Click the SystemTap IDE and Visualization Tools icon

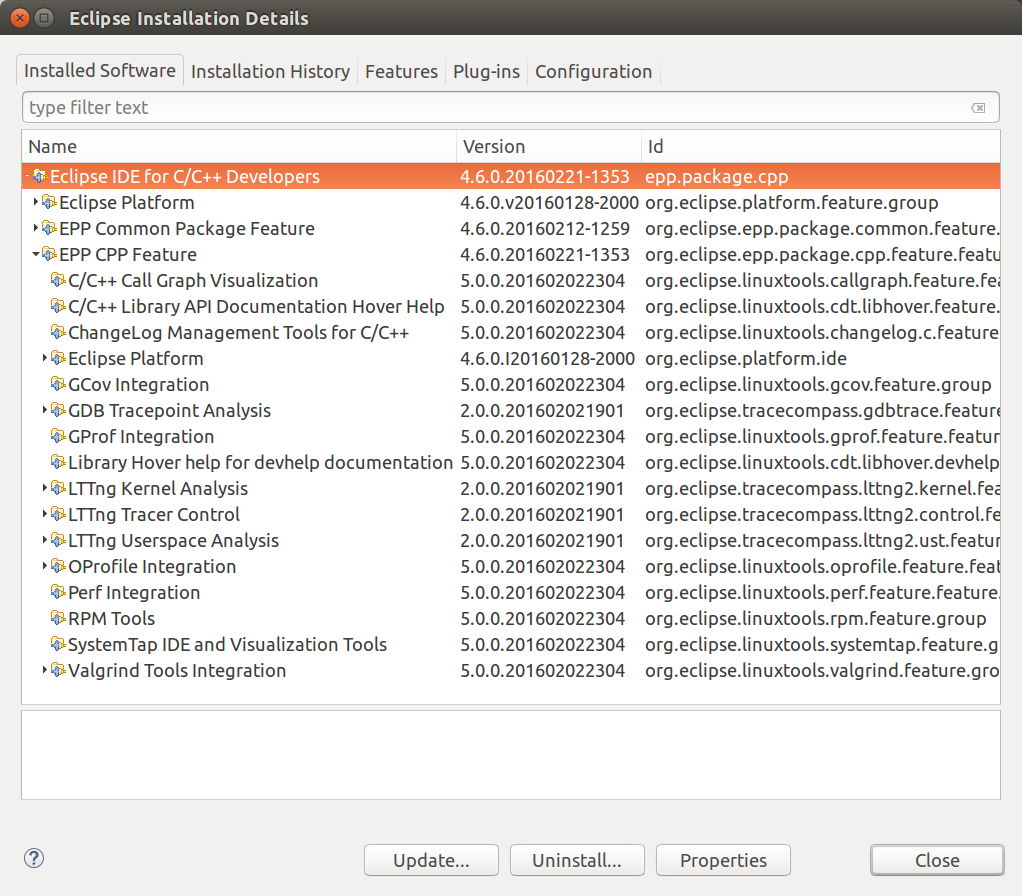tap(59, 644)
